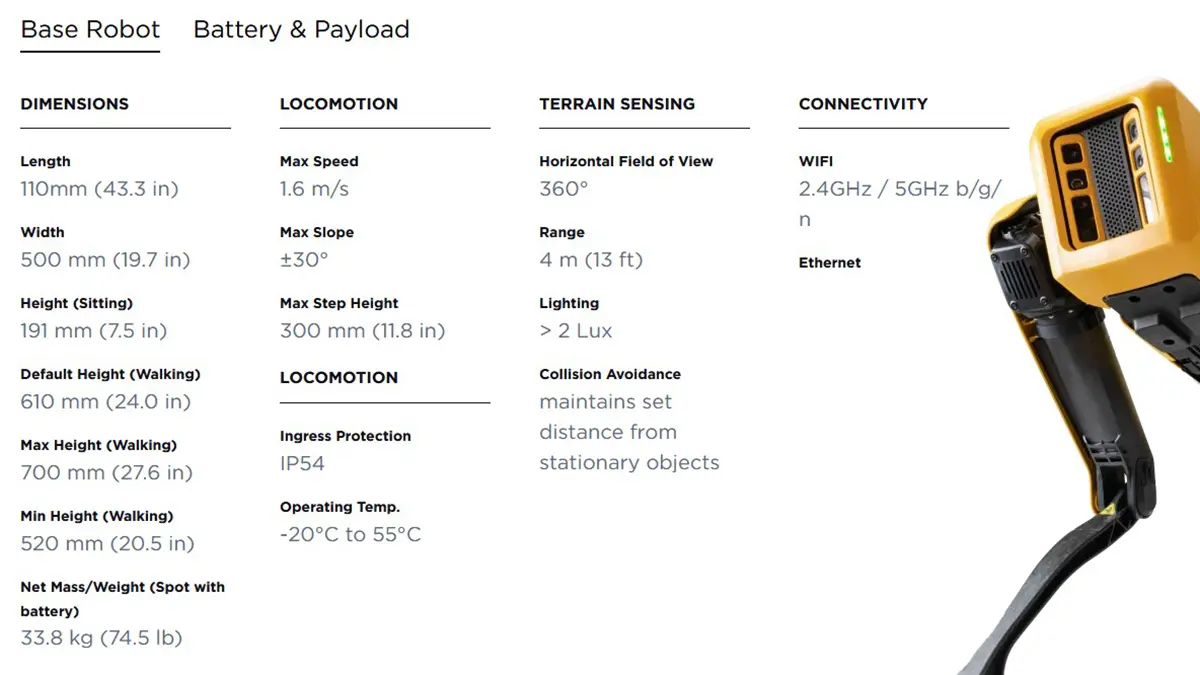Screen dimensions: 1200x675
Task: Select the Base Robot tab
Action: pos(90,30)
